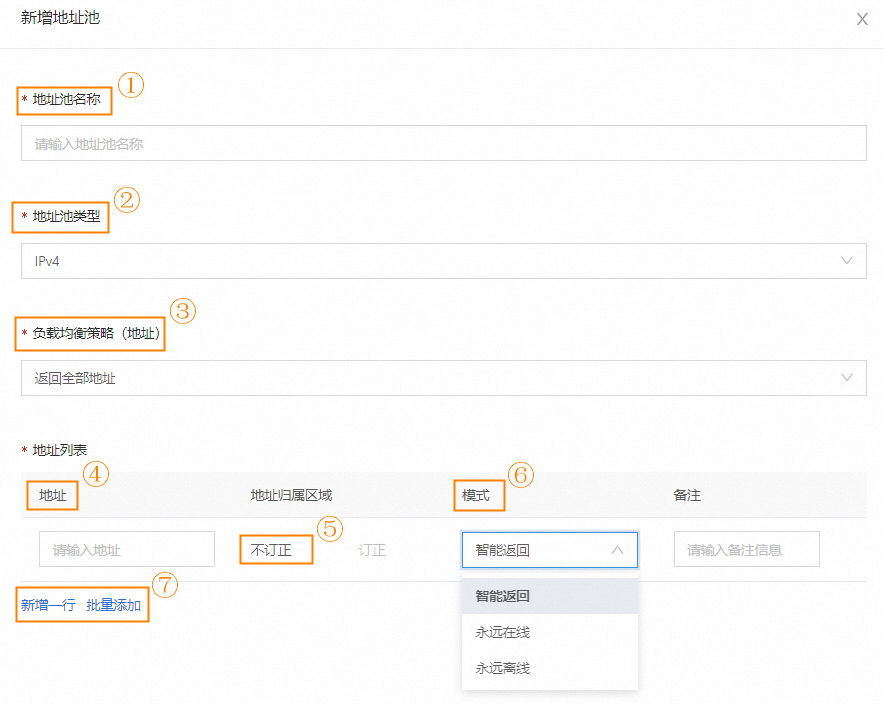Click the down chevron in IPv4 selector

[847, 261]
